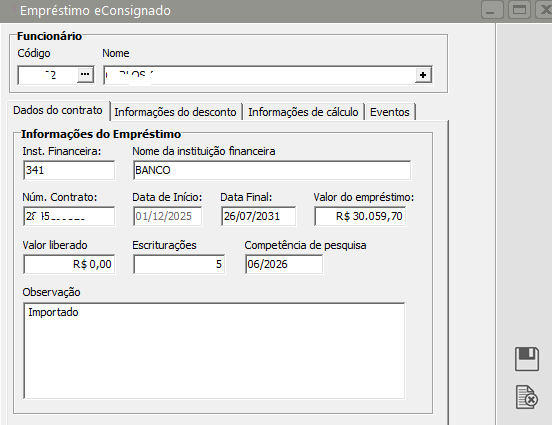The image size is (552, 425).
Task: Click the Nome da instituição financeira label
Action: 204,151
